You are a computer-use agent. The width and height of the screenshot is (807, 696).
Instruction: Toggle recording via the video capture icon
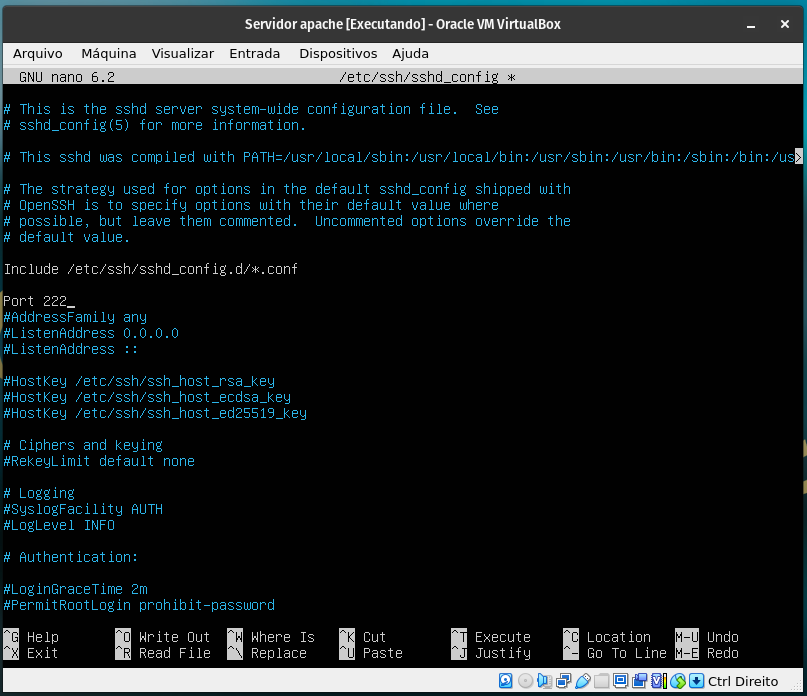coord(637,681)
